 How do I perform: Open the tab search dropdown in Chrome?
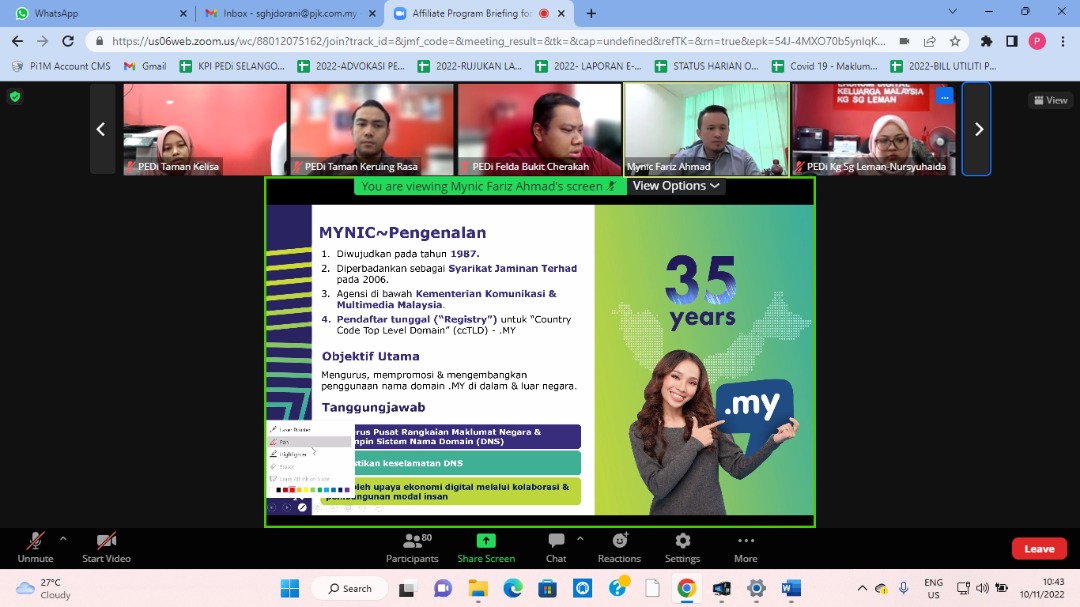click(953, 12)
